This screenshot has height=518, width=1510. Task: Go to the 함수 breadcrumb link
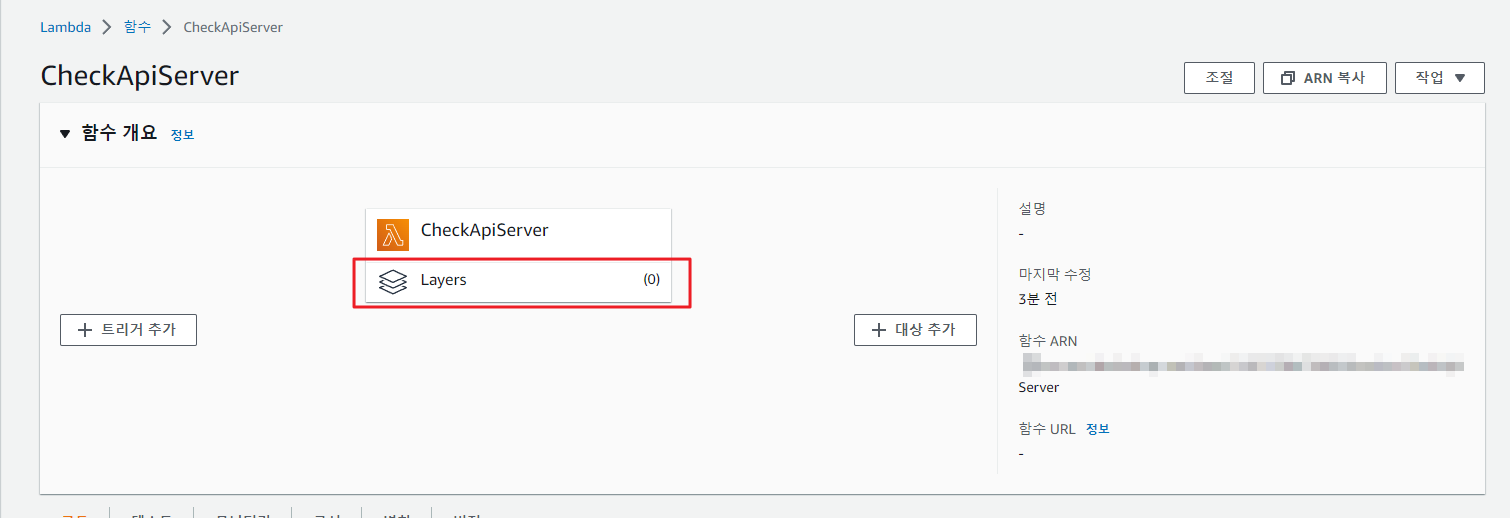[x=138, y=27]
